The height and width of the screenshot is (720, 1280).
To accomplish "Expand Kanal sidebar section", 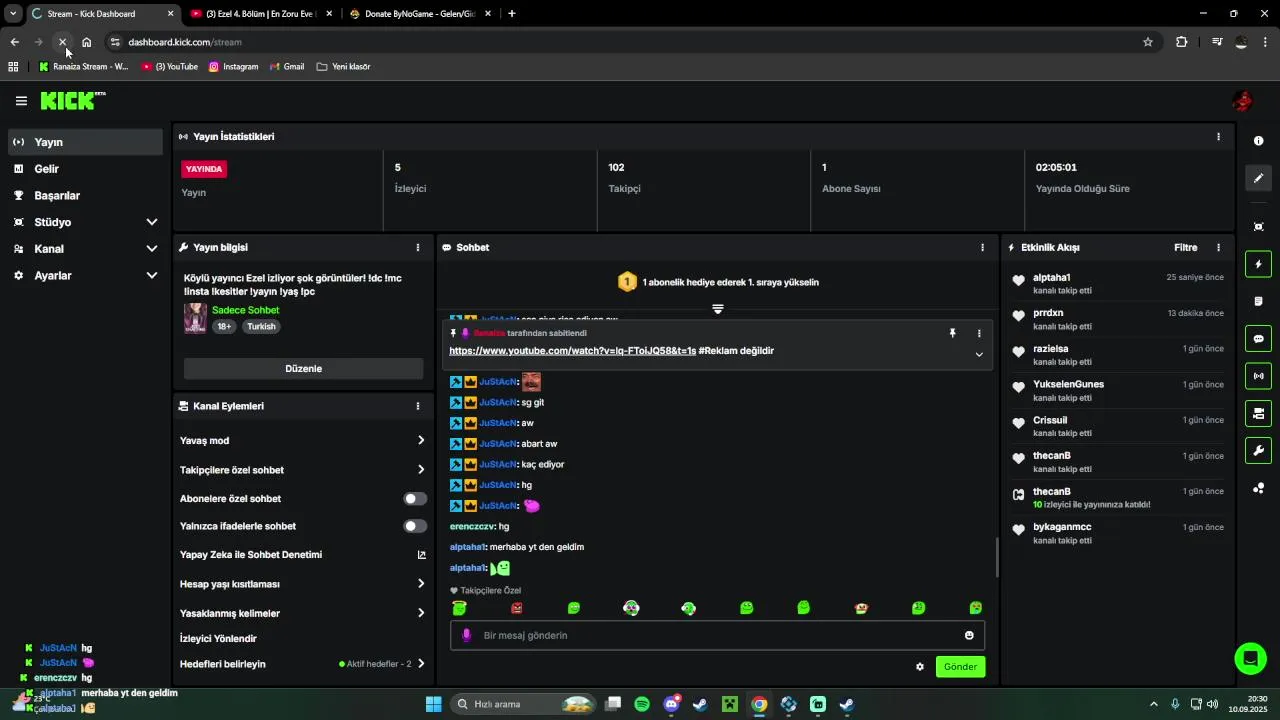I will coord(152,249).
